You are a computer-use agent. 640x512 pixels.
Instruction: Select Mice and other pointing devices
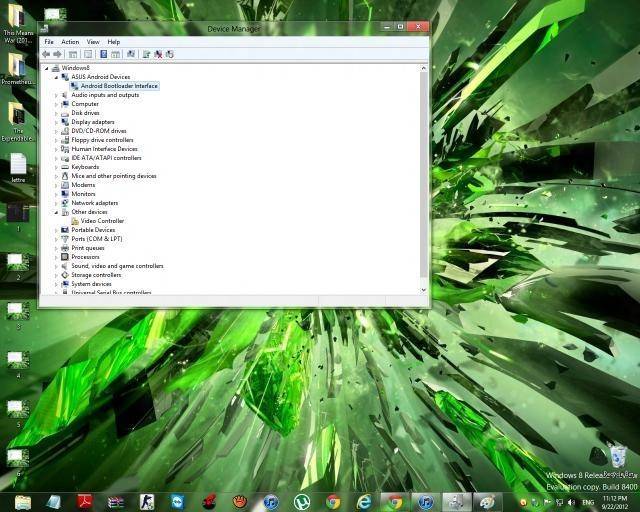(x=114, y=176)
